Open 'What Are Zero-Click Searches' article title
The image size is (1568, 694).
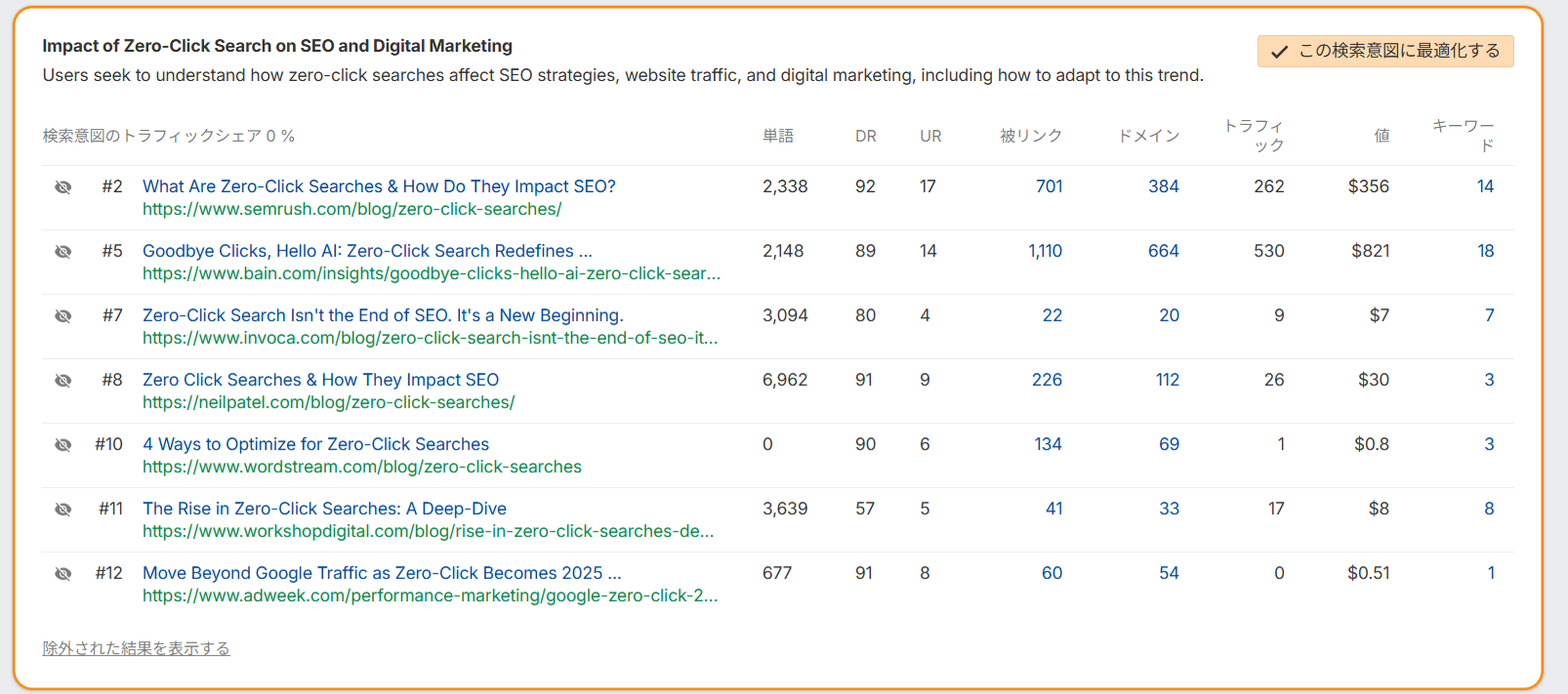pyautogui.click(x=379, y=186)
